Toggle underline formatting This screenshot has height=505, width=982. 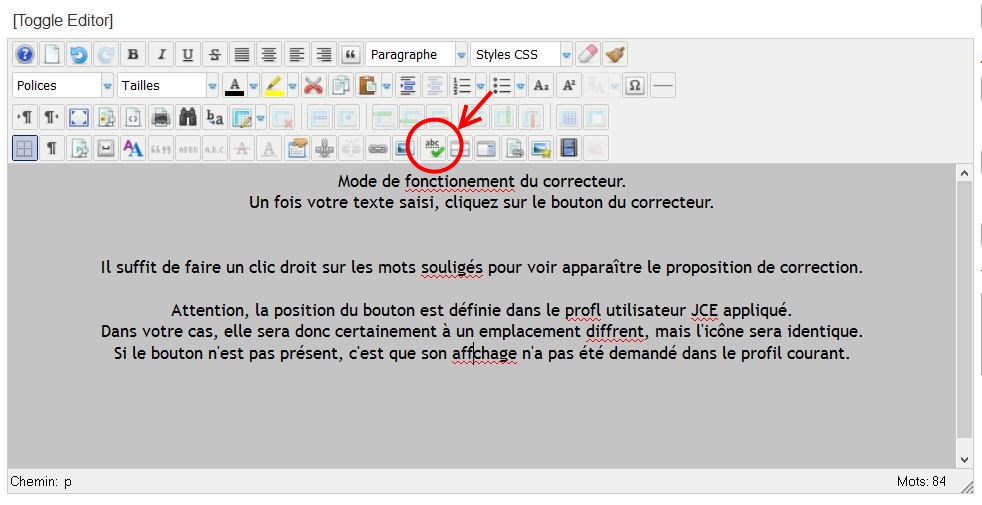coord(187,55)
